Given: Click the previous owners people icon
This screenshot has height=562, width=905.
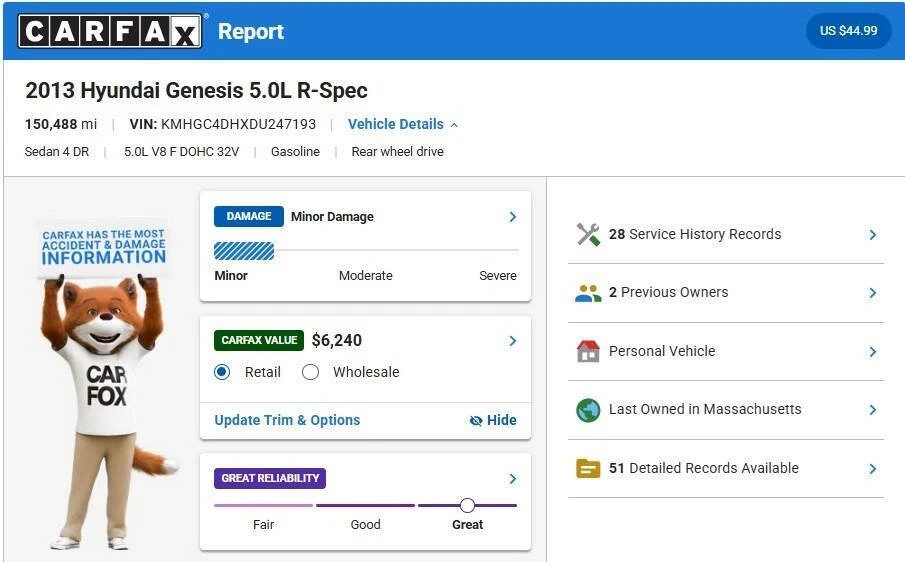Looking at the screenshot, I should pyautogui.click(x=588, y=293).
